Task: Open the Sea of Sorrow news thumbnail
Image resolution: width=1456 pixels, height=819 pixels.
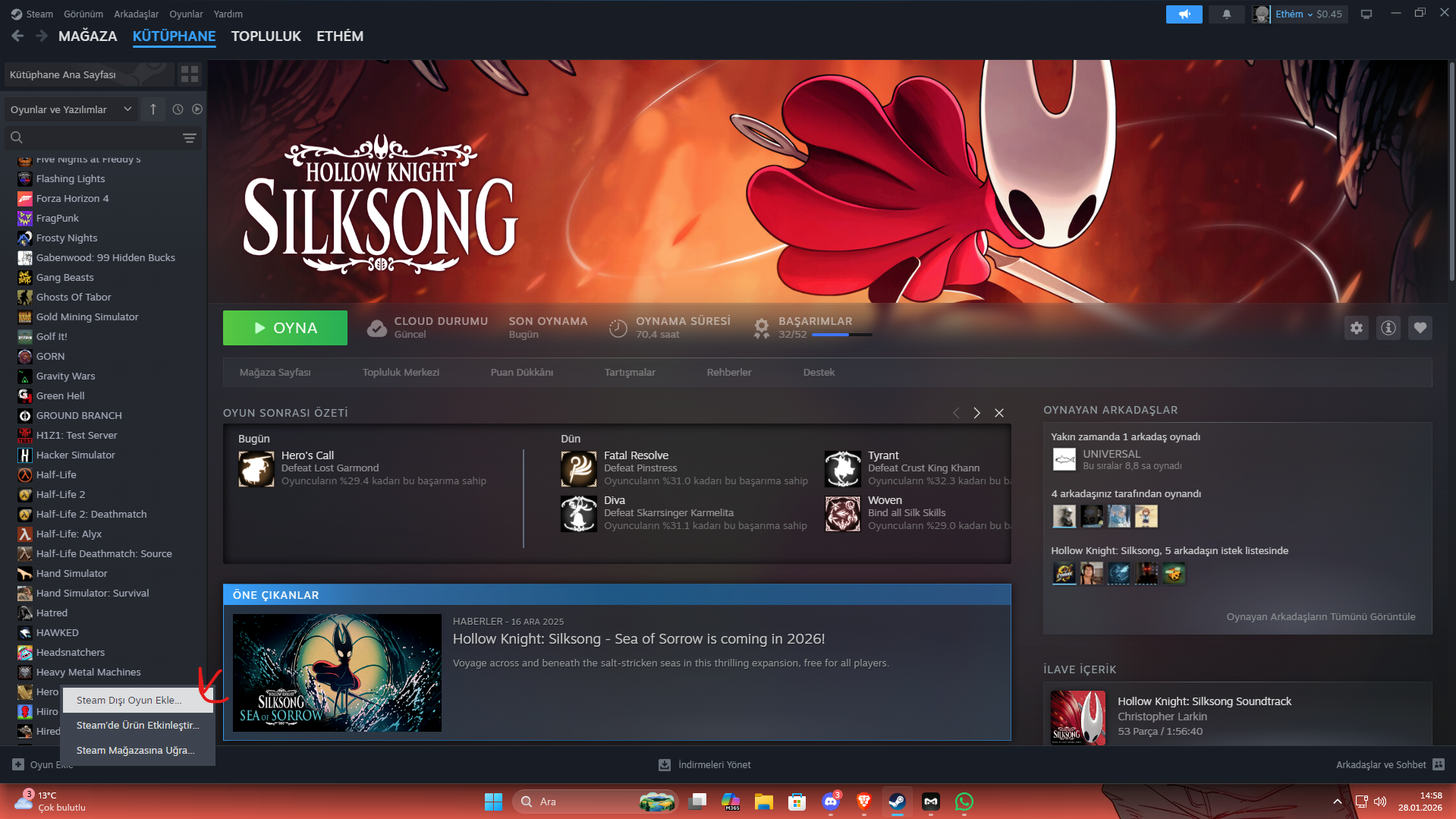Action: pos(337,673)
